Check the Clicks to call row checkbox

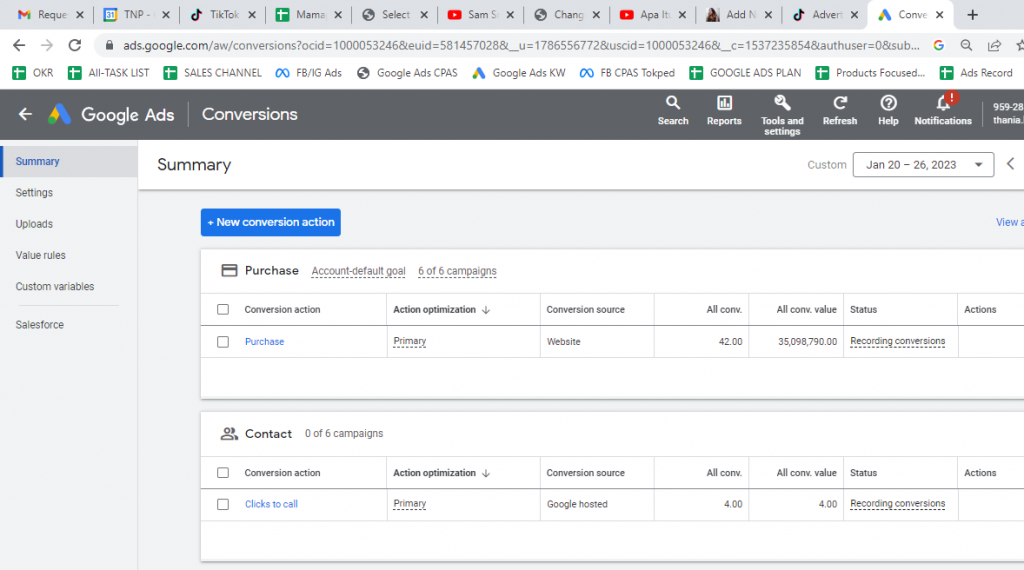pyautogui.click(x=223, y=504)
